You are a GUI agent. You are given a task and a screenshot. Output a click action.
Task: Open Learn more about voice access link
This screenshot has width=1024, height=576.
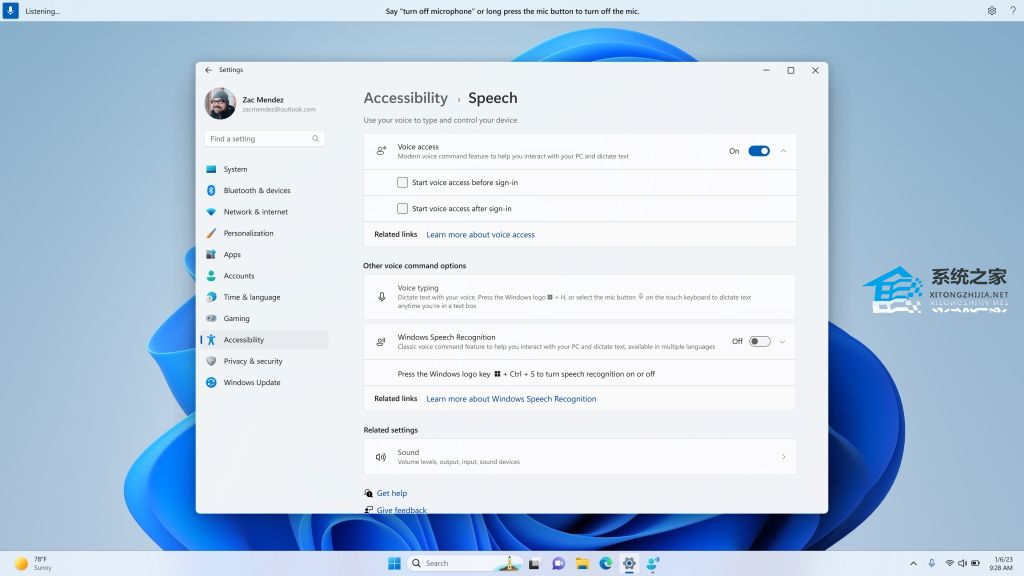point(480,234)
